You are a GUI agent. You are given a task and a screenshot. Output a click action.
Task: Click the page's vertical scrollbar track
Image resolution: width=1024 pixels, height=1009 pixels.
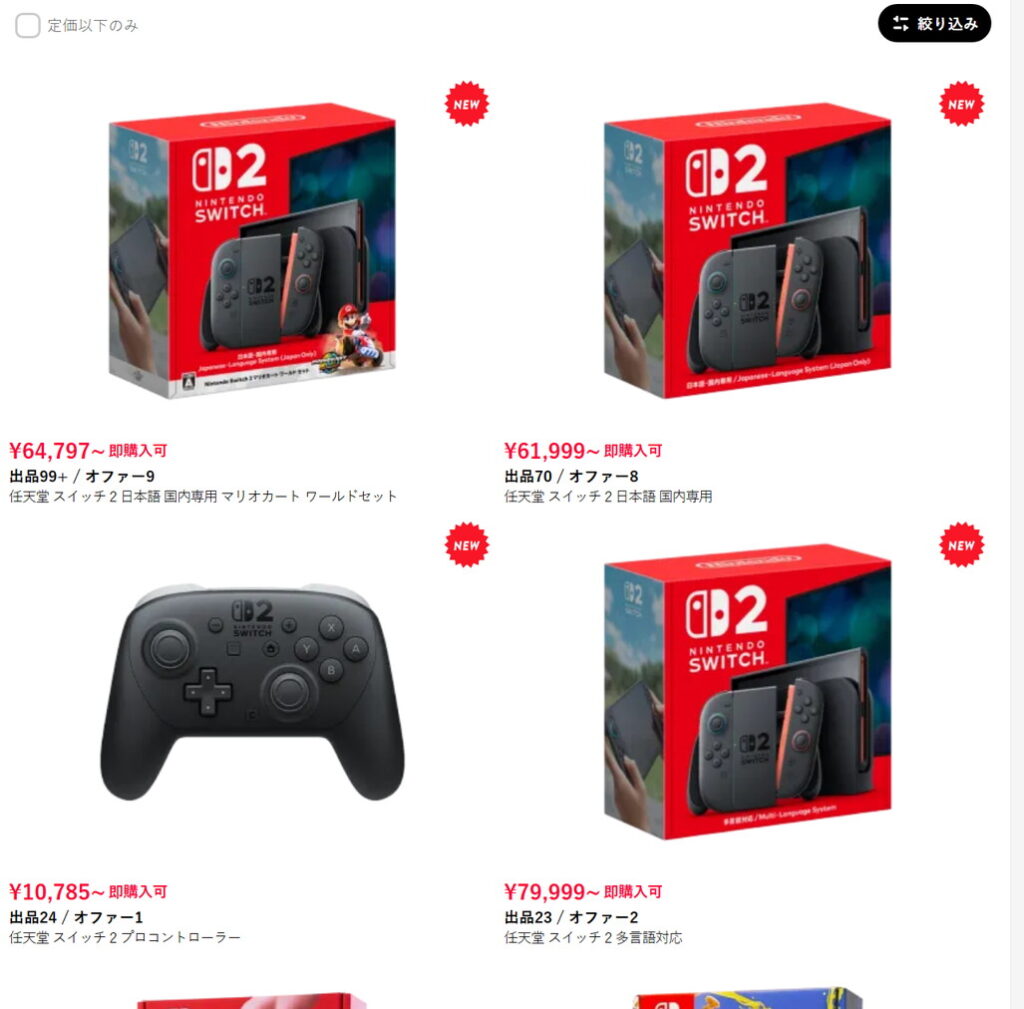[x=1017, y=504]
